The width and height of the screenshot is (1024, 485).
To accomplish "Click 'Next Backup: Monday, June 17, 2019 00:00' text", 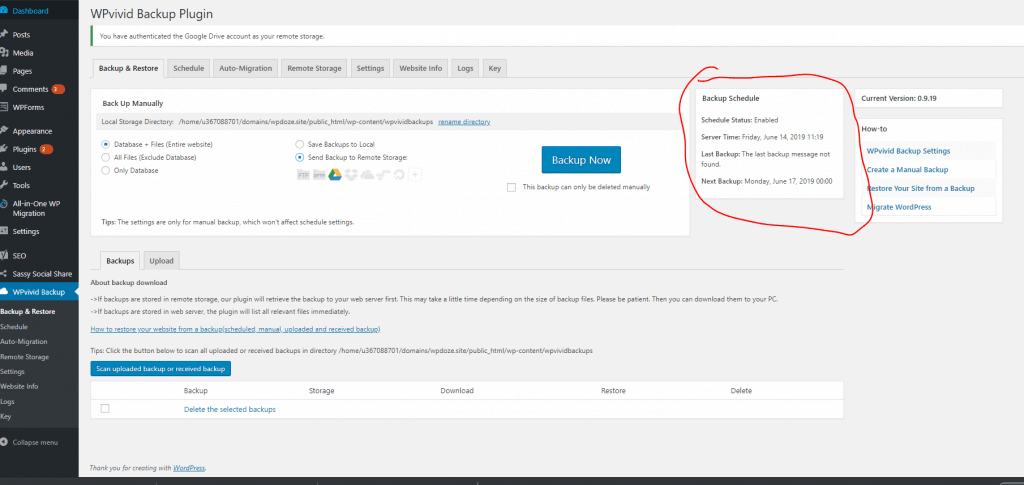I will tap(767, 181).
